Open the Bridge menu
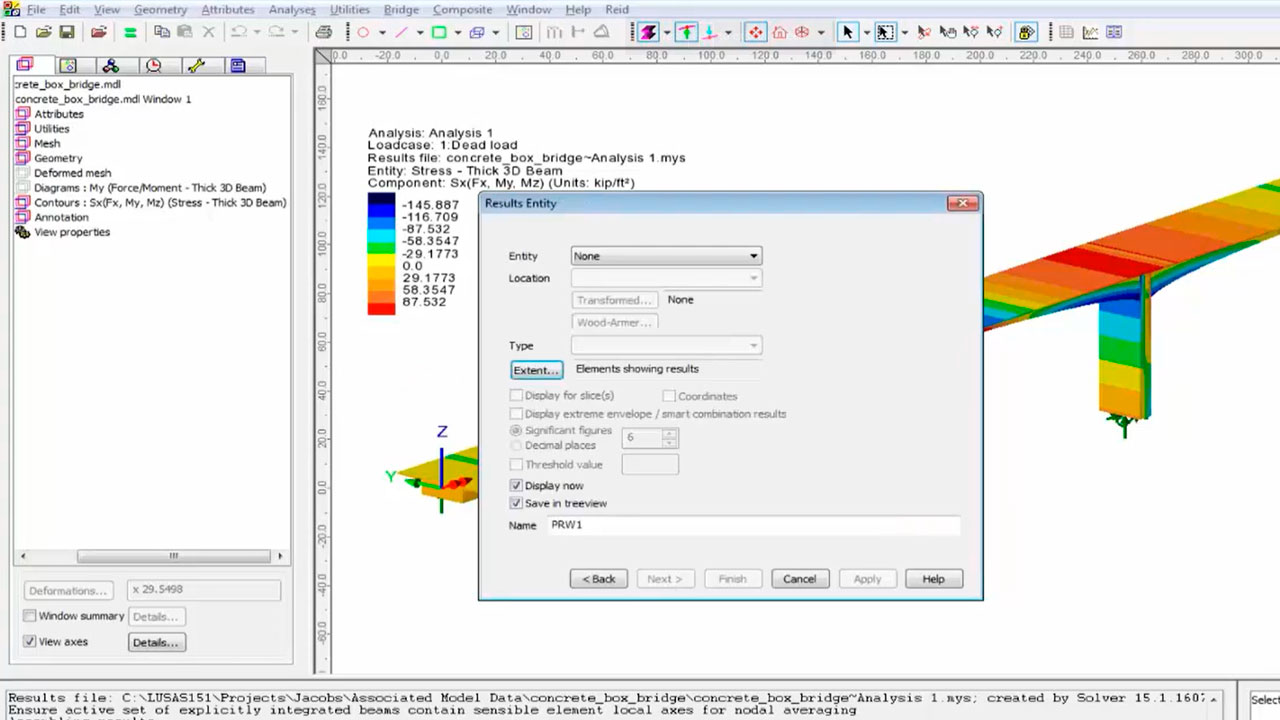This screenshot has width=1280, height=720. [x=400, y=9]
